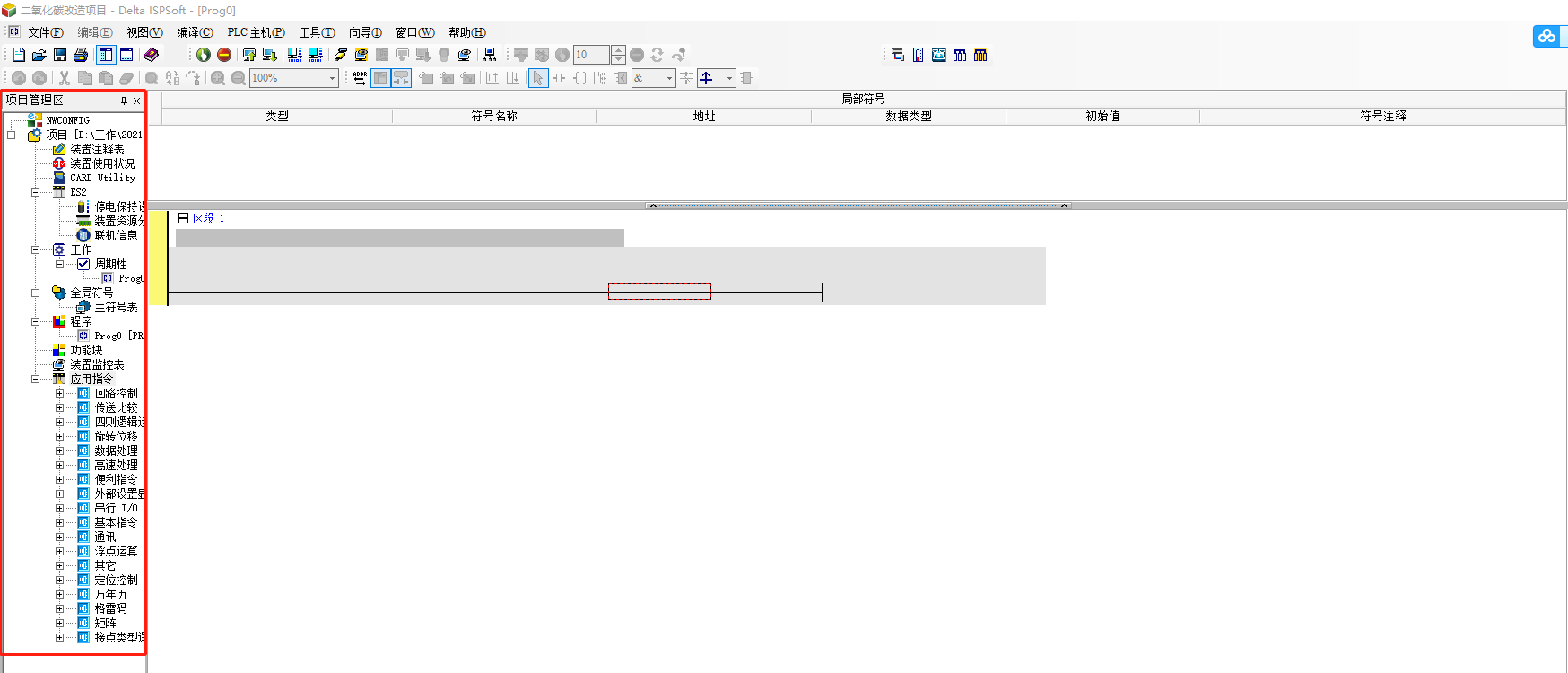Toggle the selection arrow tool
The width and height of the screenshot is (1568, 673).
click(538, 78)
